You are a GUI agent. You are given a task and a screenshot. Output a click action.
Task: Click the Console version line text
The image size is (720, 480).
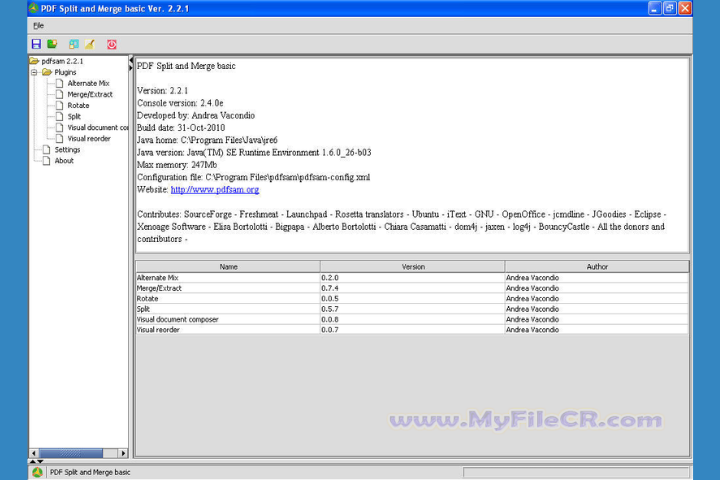pyautogui.click(x=180, y=103)
